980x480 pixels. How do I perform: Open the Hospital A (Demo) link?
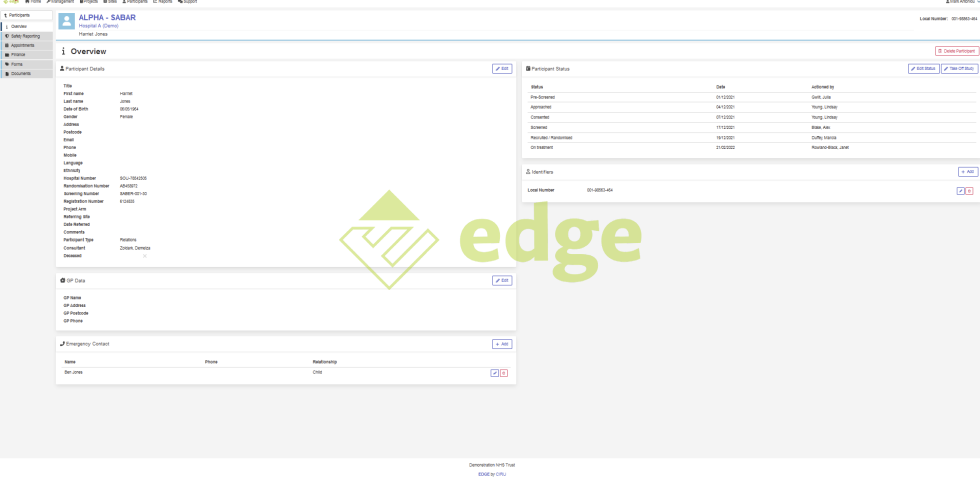click(98, 26)
